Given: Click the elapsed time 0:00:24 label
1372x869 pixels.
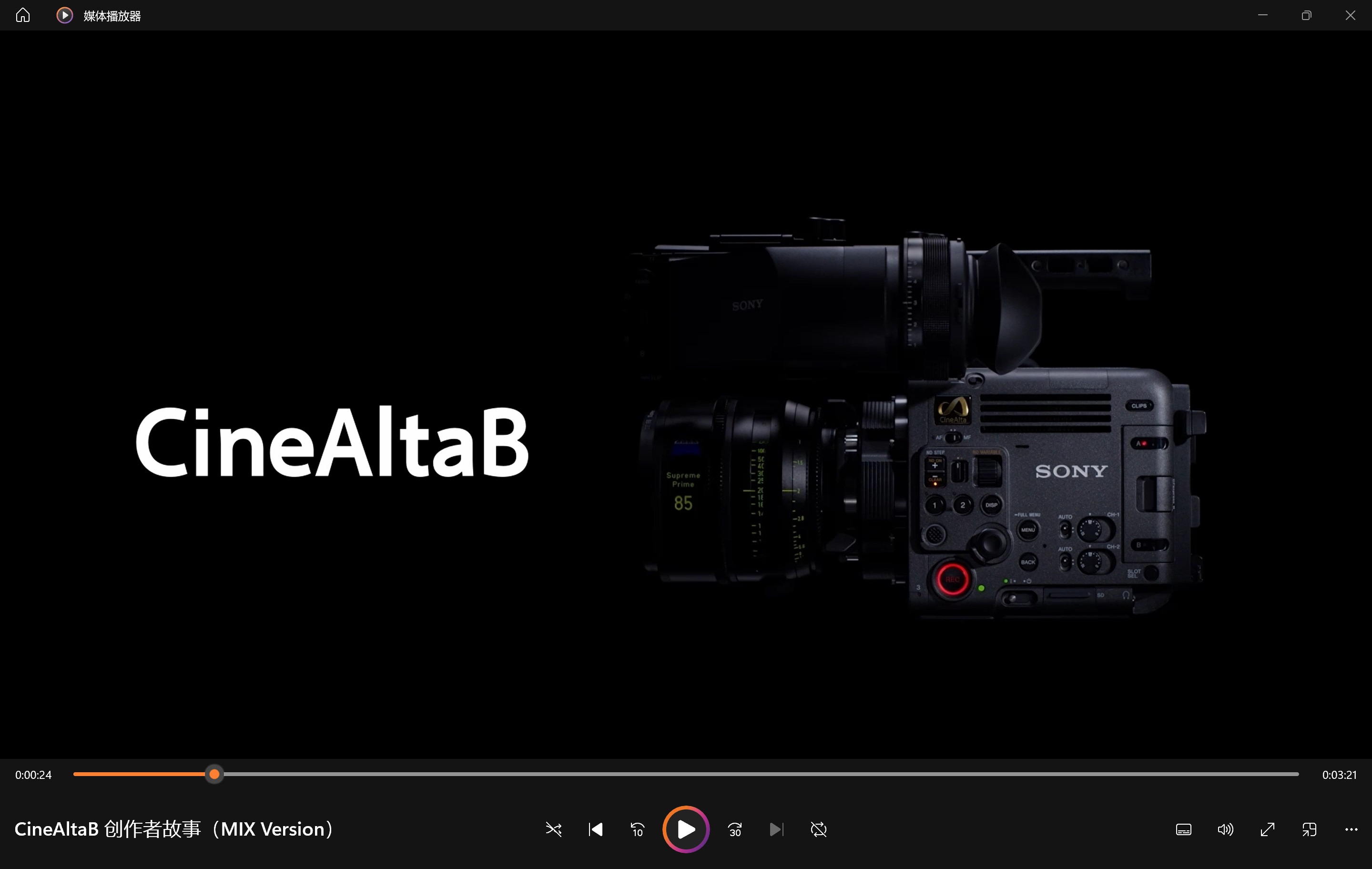Looking at the screenshot, I should pos(33,775).
